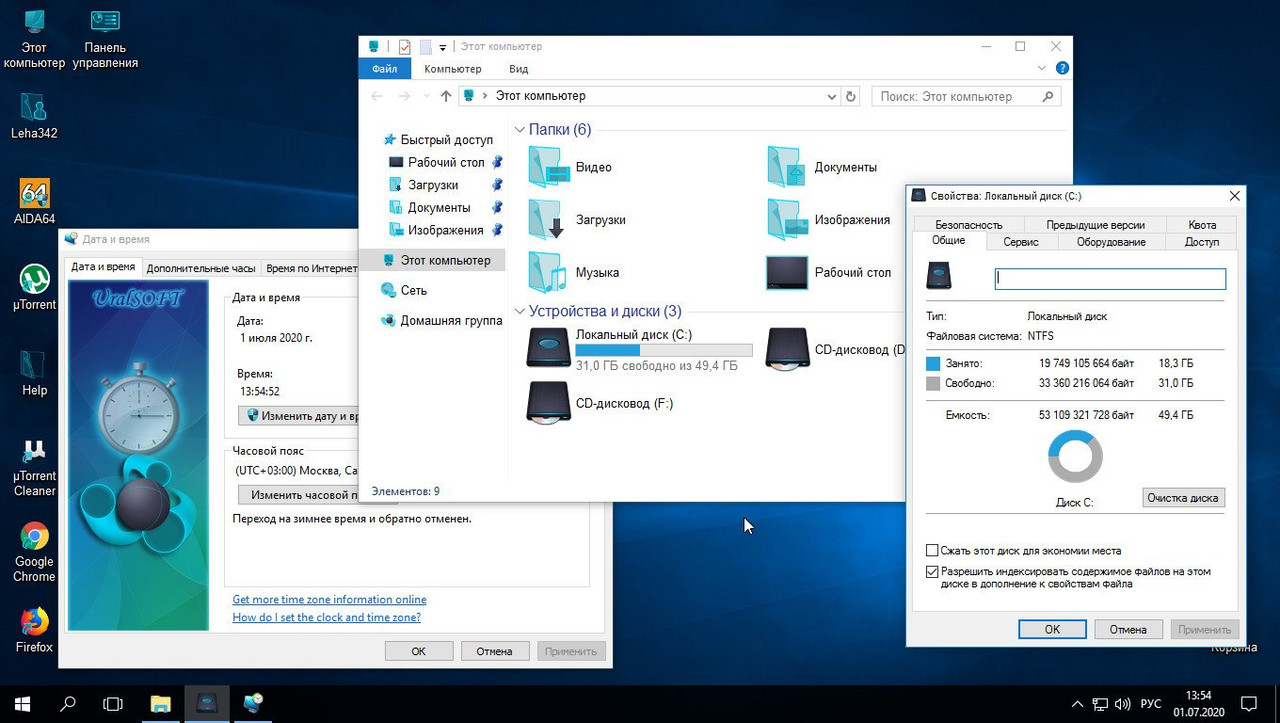Open the Help desktop icon

34,373
